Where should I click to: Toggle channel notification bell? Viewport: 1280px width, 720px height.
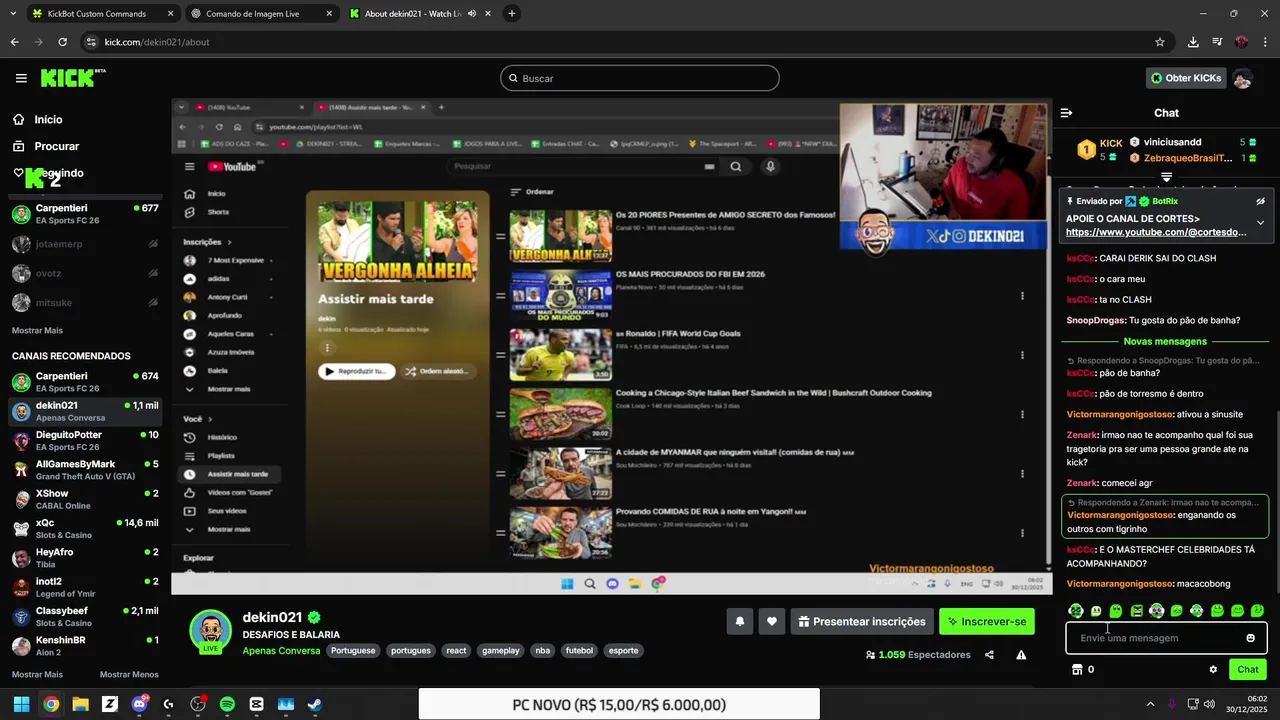pyautogui.click(x=740, y=621)
